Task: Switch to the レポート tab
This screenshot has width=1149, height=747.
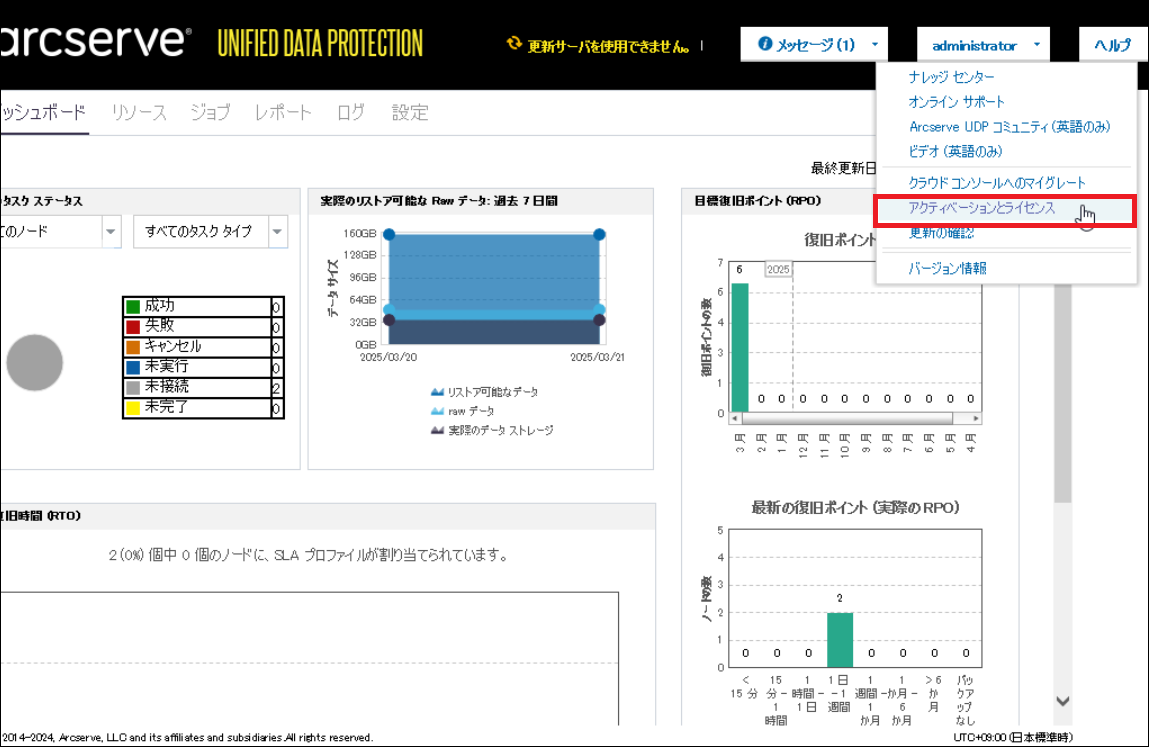Action: point(283,112)
